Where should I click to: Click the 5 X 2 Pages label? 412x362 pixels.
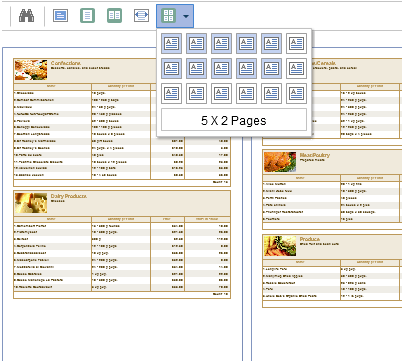pyautogui.click(x=234, y=120)
